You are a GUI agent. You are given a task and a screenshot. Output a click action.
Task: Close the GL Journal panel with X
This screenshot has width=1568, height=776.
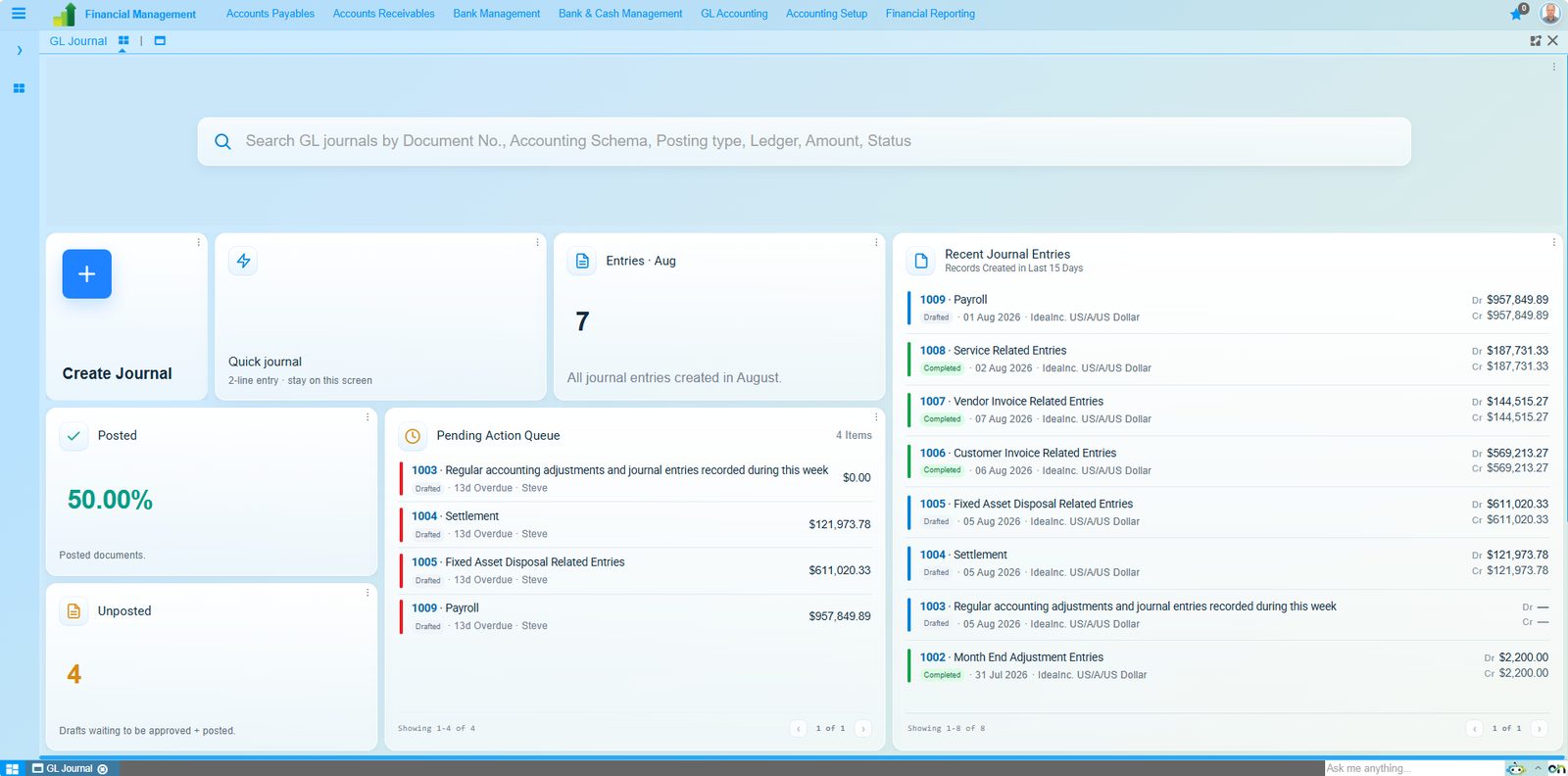1552,41
